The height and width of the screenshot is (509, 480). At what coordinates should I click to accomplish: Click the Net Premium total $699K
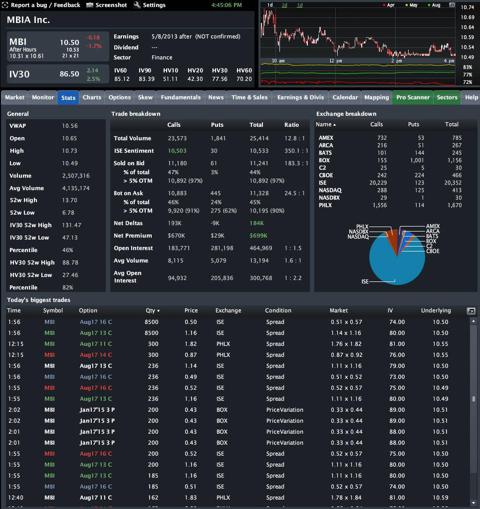(x=258, y=236)
